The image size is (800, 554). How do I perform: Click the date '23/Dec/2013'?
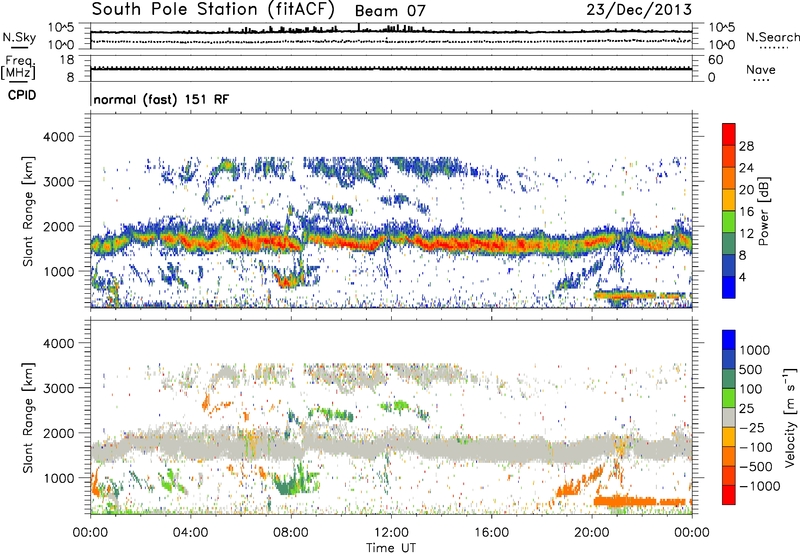[x=639, y=10]
